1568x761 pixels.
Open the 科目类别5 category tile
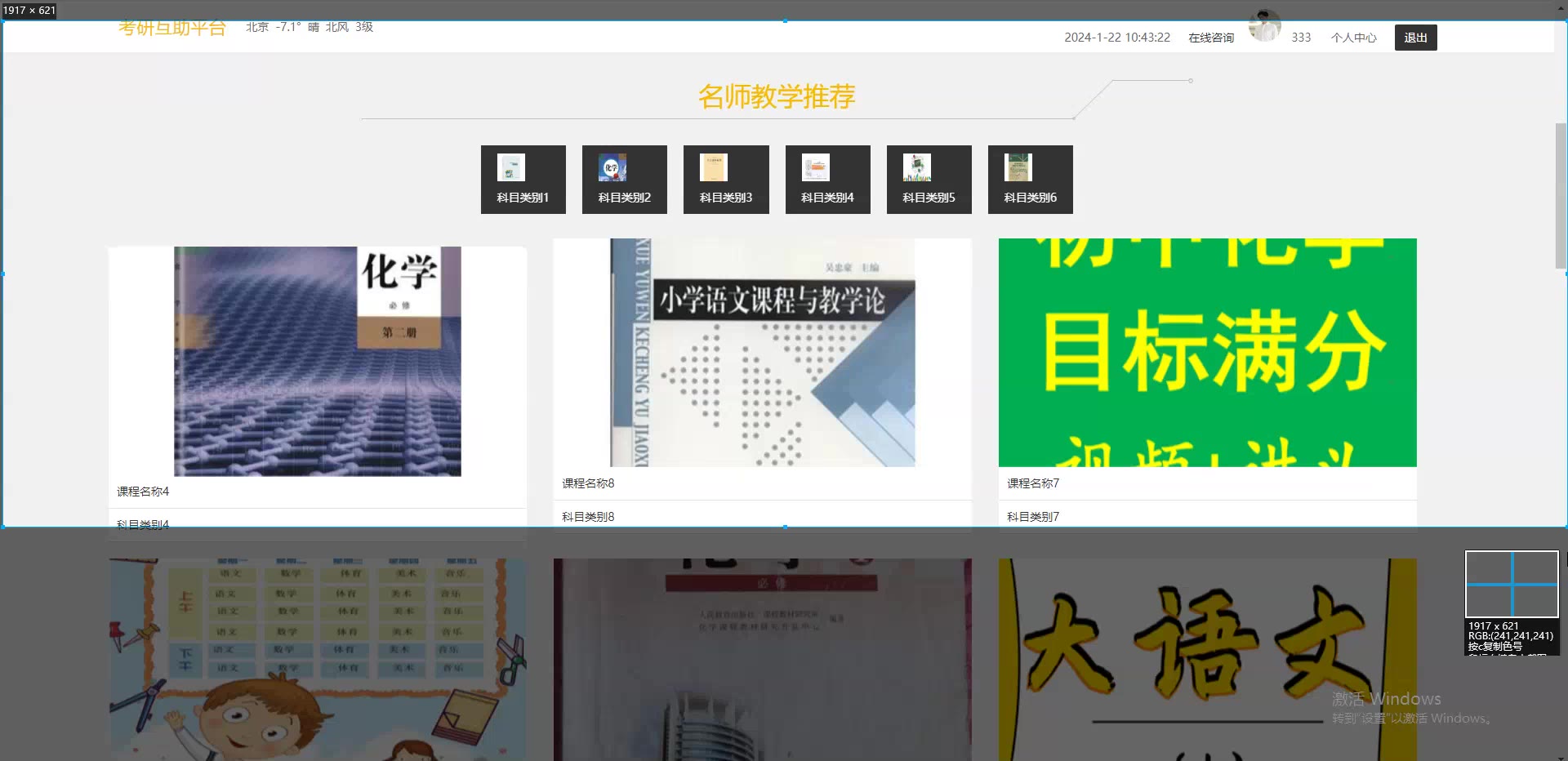pyautogui.click(x=929, y=180)
